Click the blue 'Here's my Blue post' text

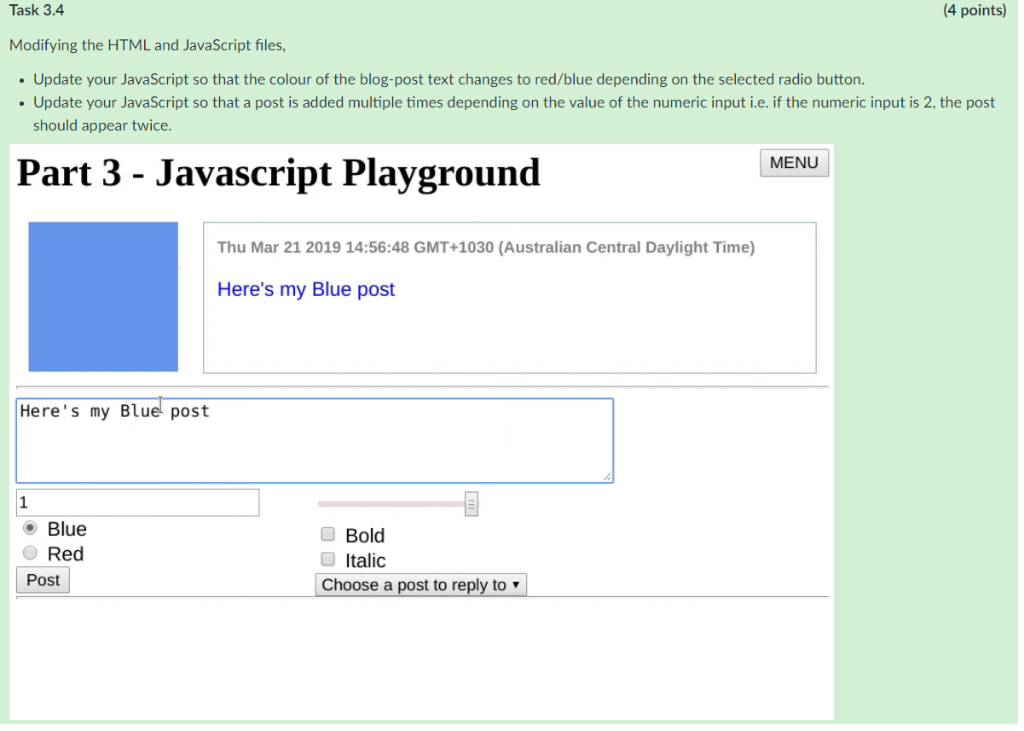[305, 289]
